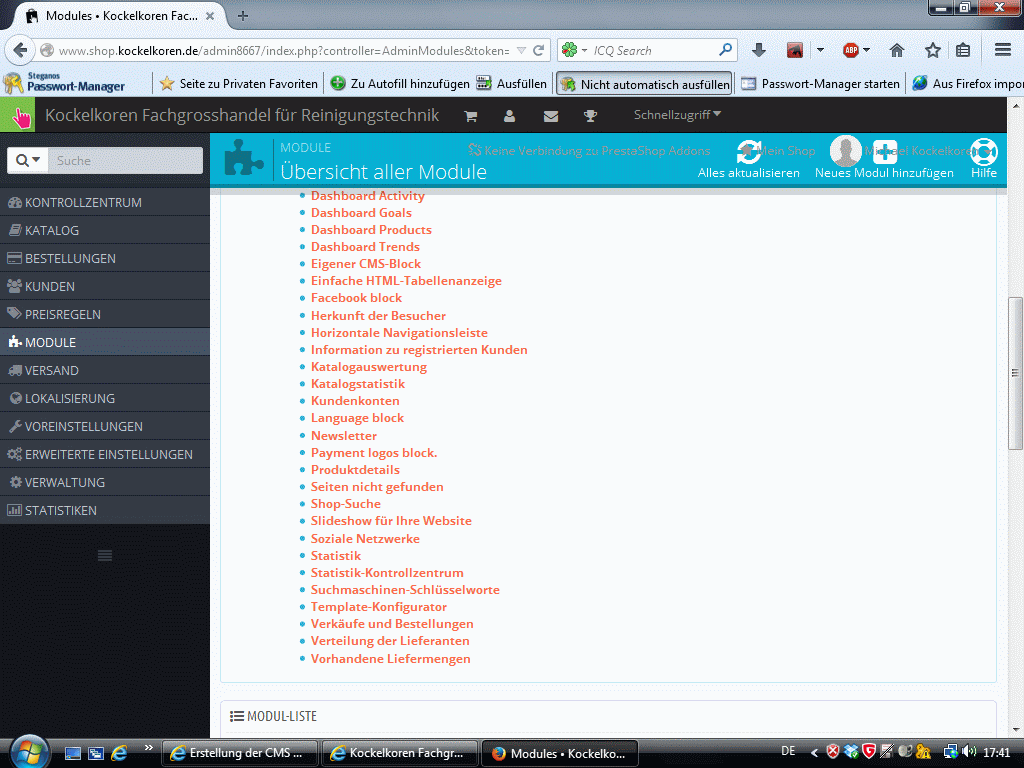Launch Internet Explorer from quick launch
Viewport: 1024px width, 768px height.
119,753
